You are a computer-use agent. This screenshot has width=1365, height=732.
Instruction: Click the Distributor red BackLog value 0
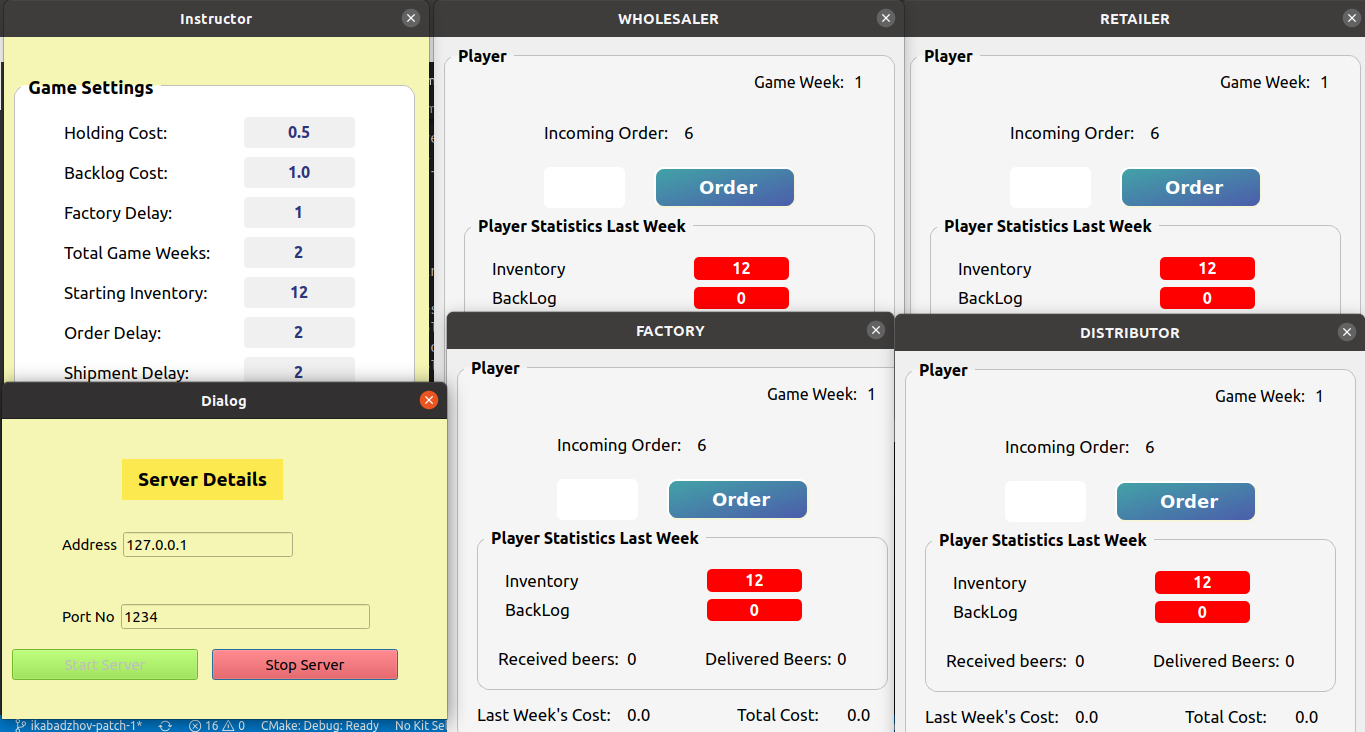(1202, 612)
